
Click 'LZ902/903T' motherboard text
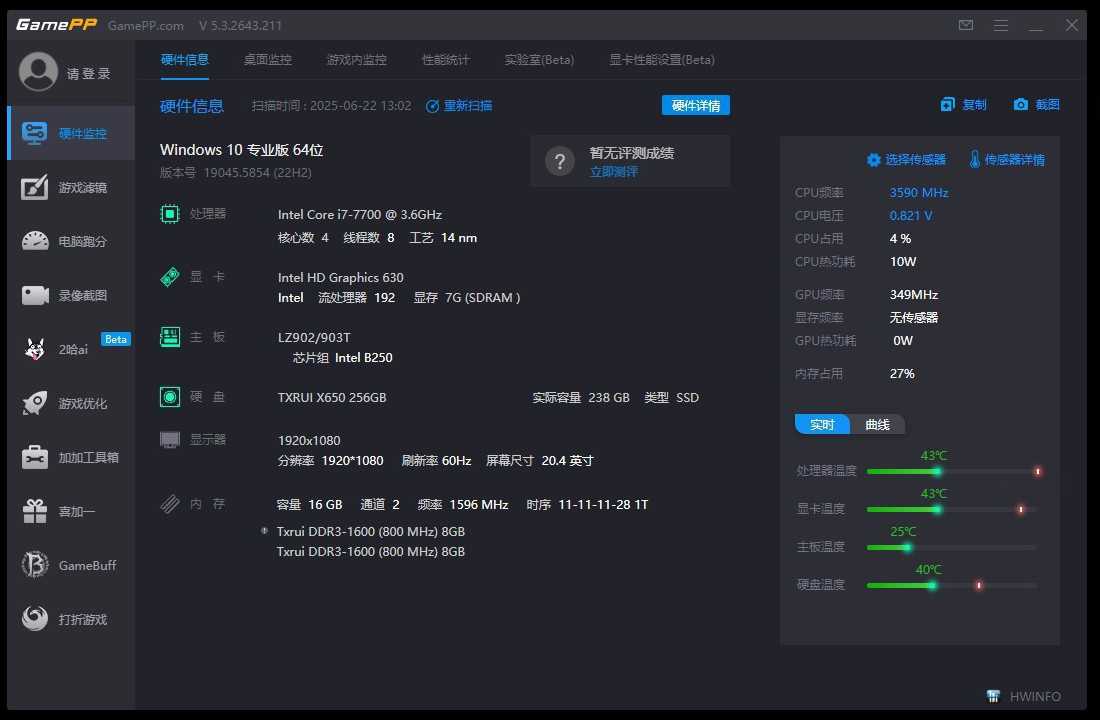(x=314, y=338)
